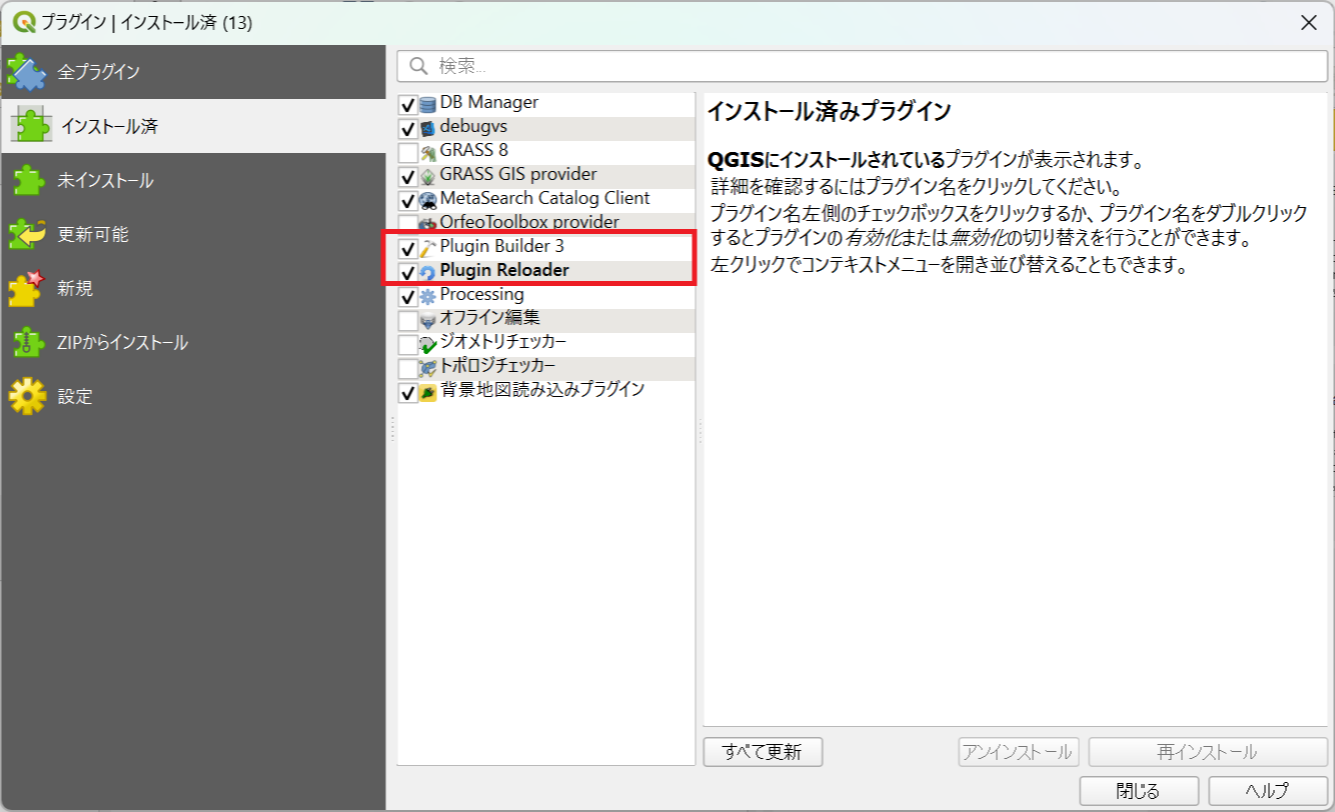Select the オフライン編集 entry
The height and width of the screenshot is (812, 1335).
490,319
